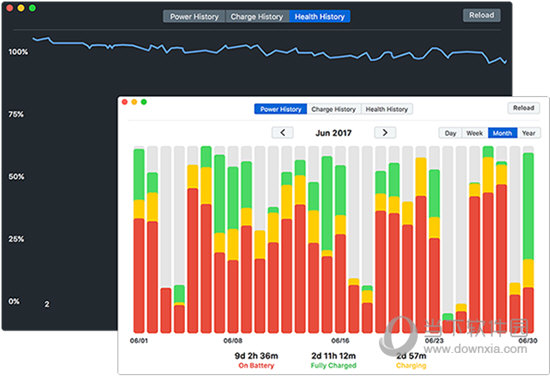
Task: Click the 06/23 date axis label
Action: 434,341
